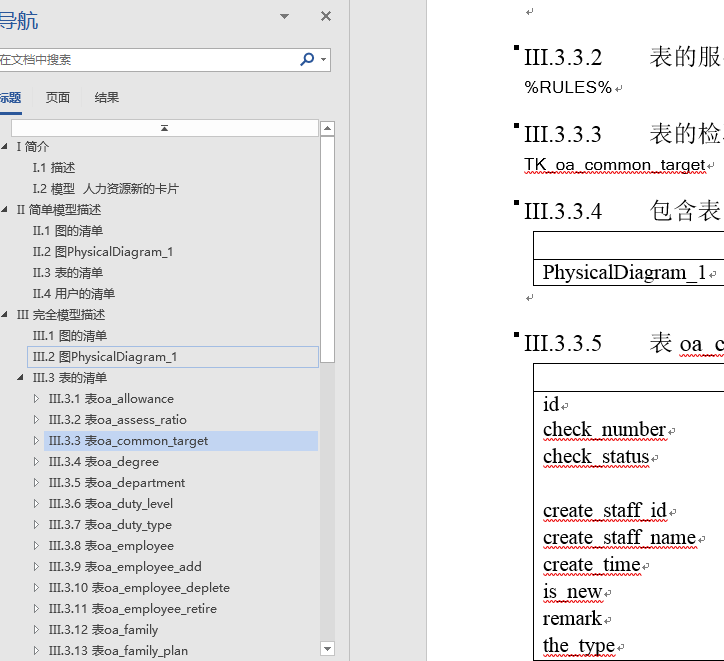Viewport: 724px width, 661px height.
Task: Expand III.3.1 表oa_allowance node
Action: pos(36,398)
